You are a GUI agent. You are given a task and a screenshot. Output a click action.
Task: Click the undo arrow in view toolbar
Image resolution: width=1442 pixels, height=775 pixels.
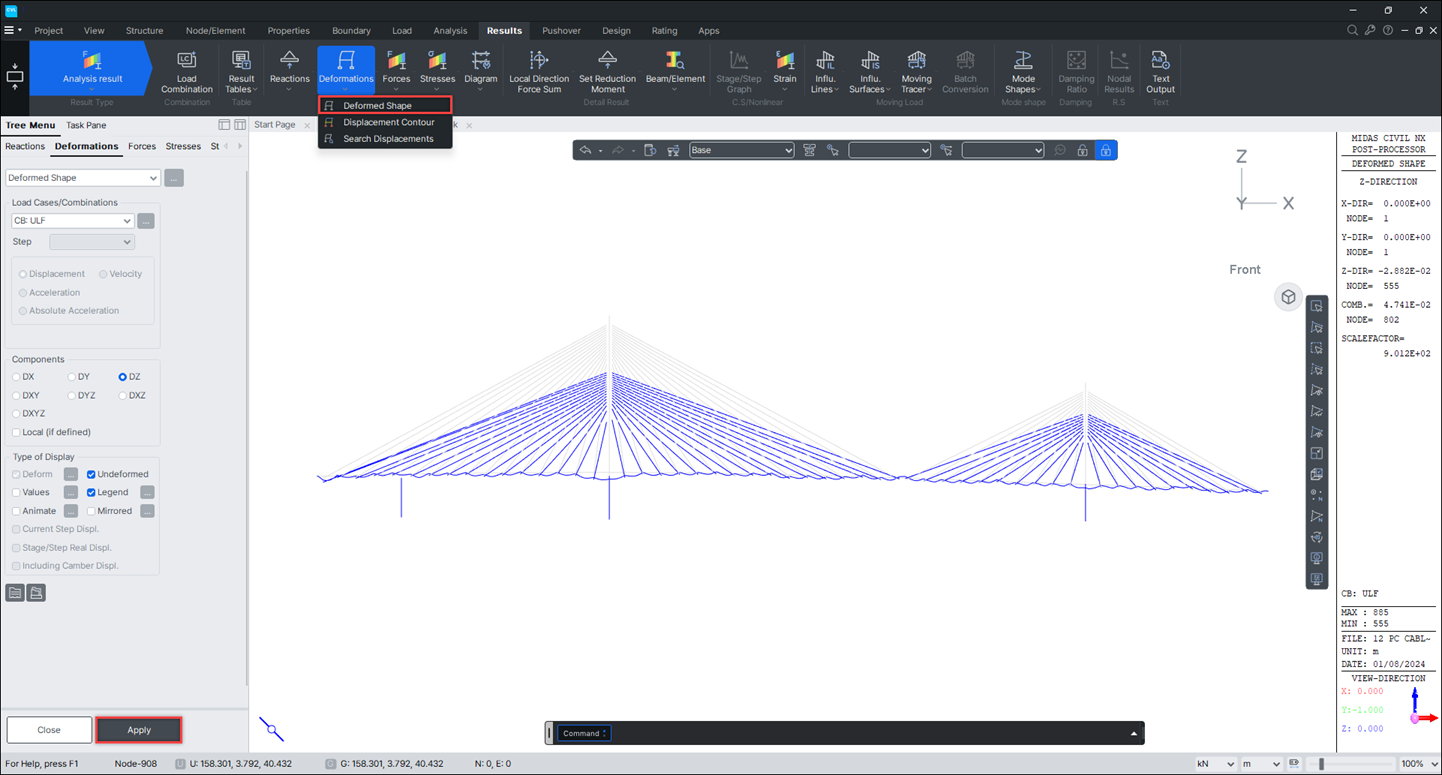click(x=585, y=150)
